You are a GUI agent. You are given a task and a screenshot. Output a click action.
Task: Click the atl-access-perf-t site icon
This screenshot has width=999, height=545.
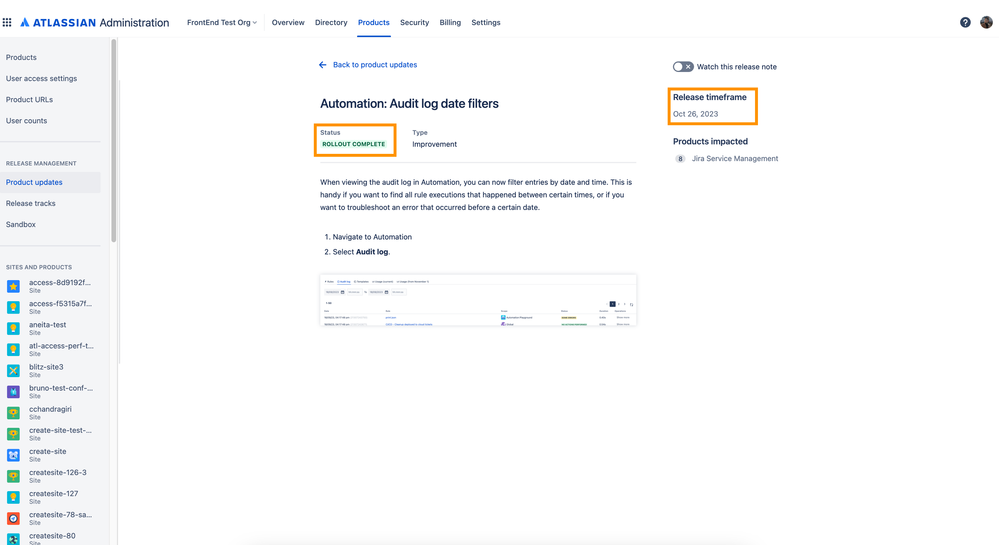[x=13, y=349]
